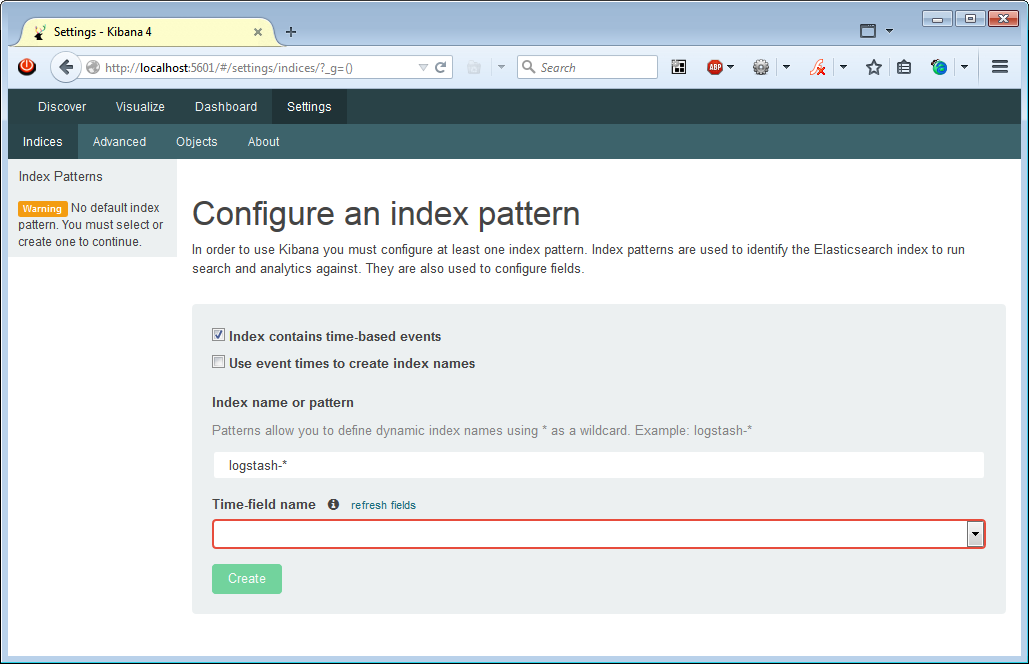
Task: Click the Create button
Action: 247,579
